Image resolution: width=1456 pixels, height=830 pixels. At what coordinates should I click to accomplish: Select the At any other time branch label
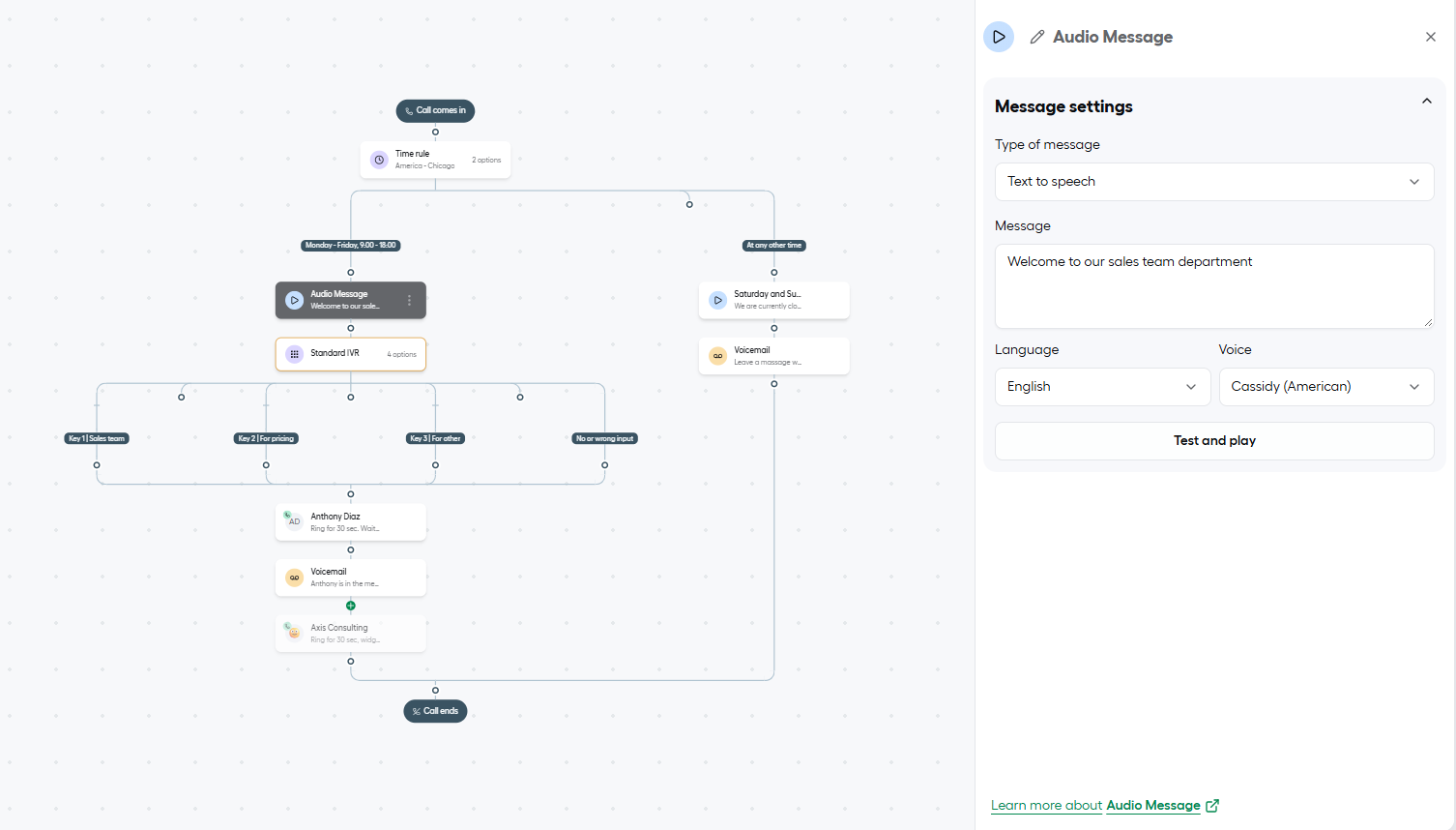click(774, 246)
